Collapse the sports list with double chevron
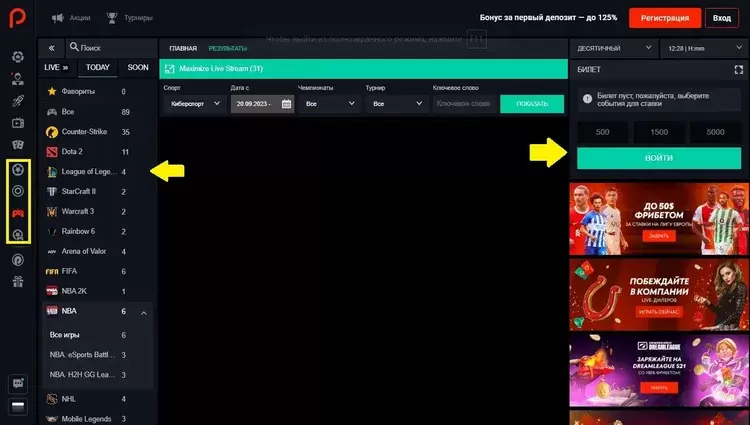This screenshot has width=750, height=425. click(52, 48)
